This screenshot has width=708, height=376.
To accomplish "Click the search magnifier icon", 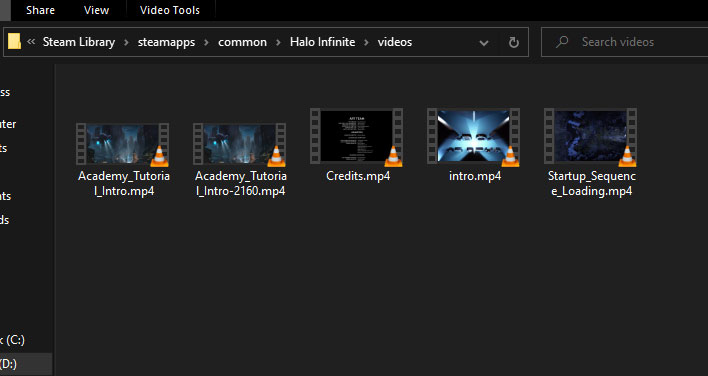I will click(x=562, y=42).
